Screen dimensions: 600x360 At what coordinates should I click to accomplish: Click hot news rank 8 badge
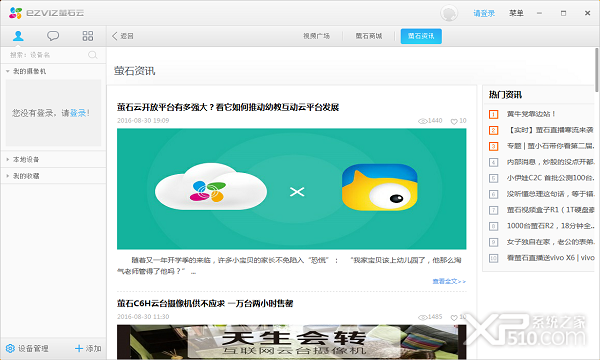pyautogui.click(x=494, y=226)
